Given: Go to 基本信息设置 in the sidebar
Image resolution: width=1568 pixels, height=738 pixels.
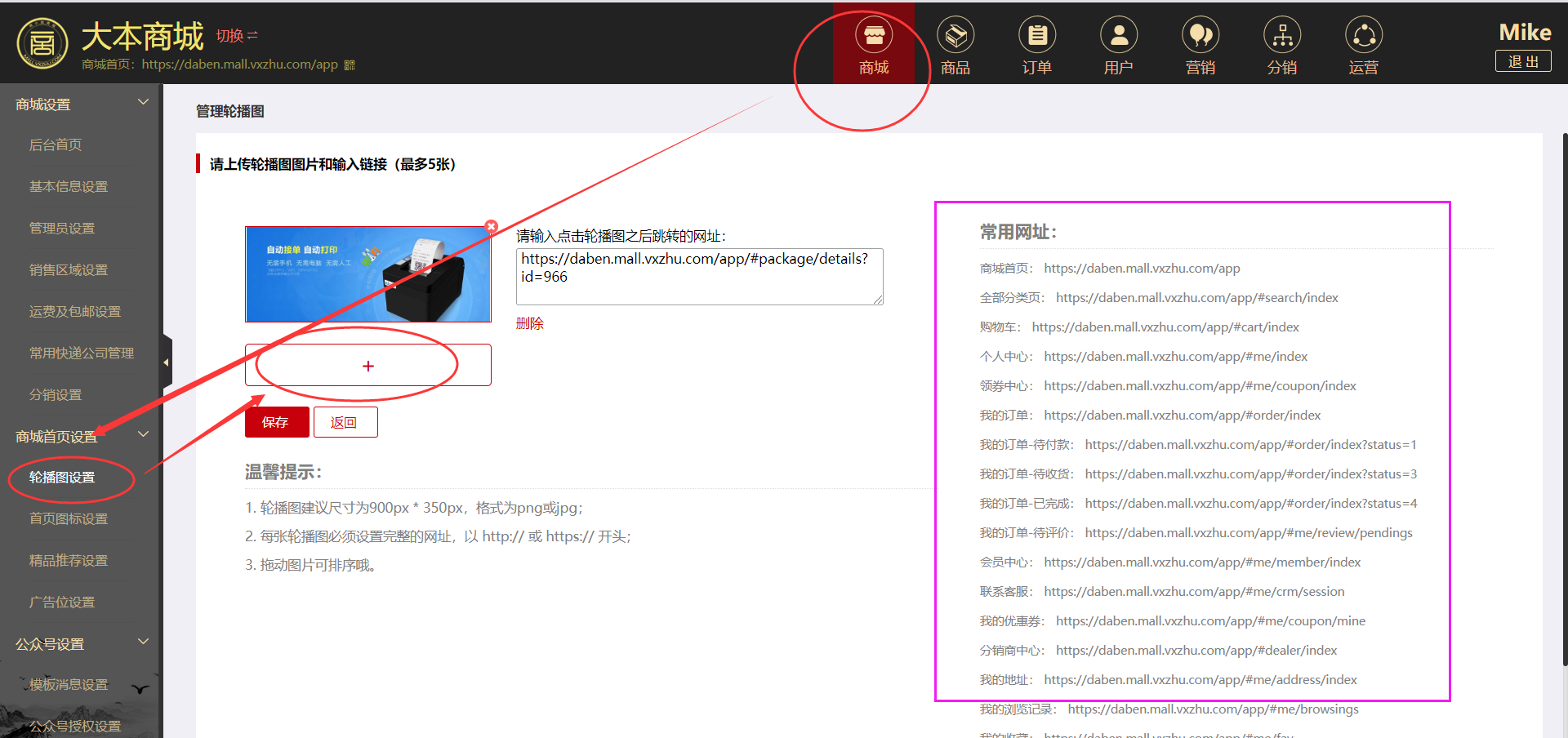Looking at the screenshot, I should [69, 187].
